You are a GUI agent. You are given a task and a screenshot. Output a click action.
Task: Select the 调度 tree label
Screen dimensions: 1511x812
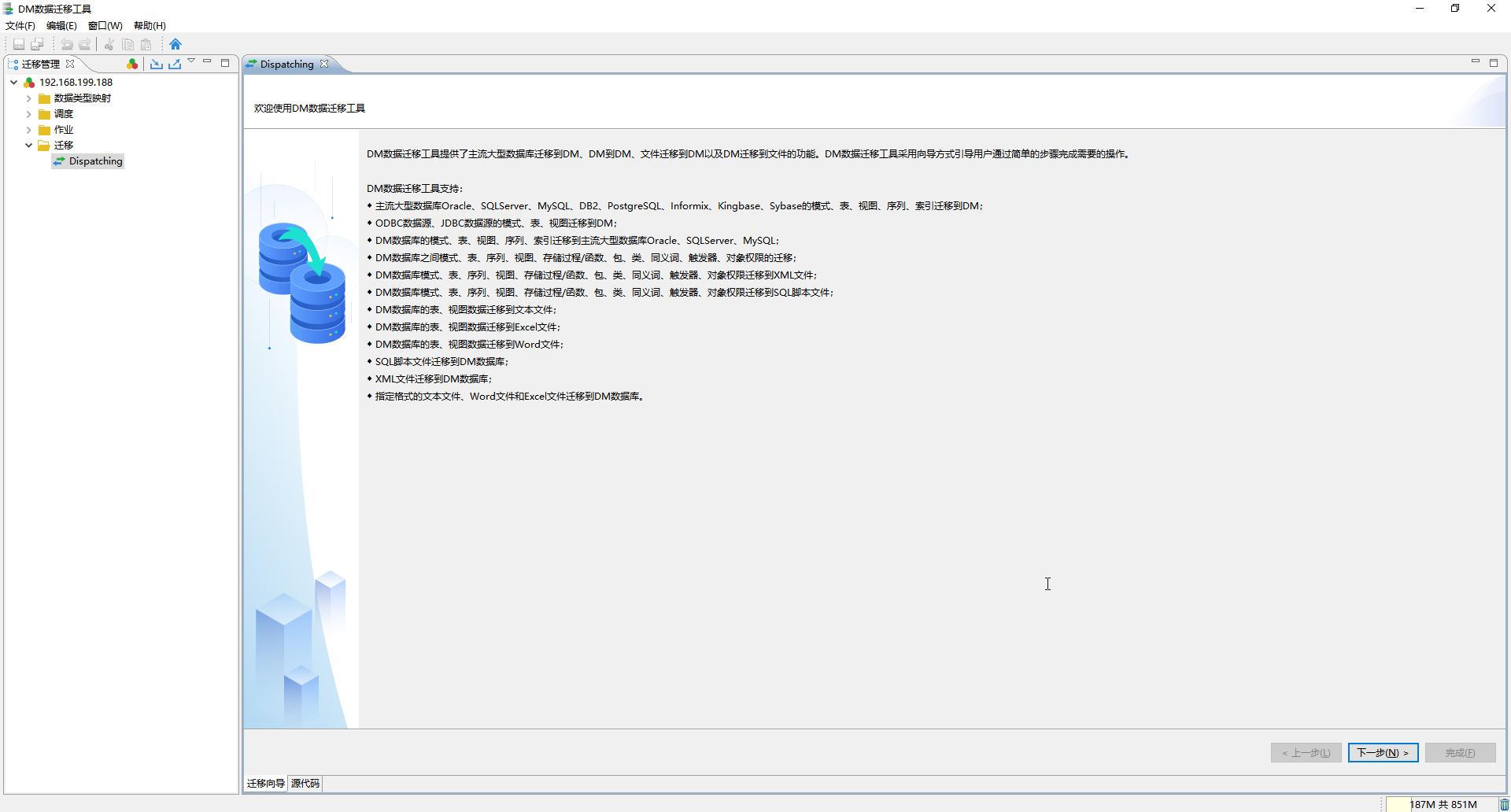pyautogui.click(x=64, y=114)
